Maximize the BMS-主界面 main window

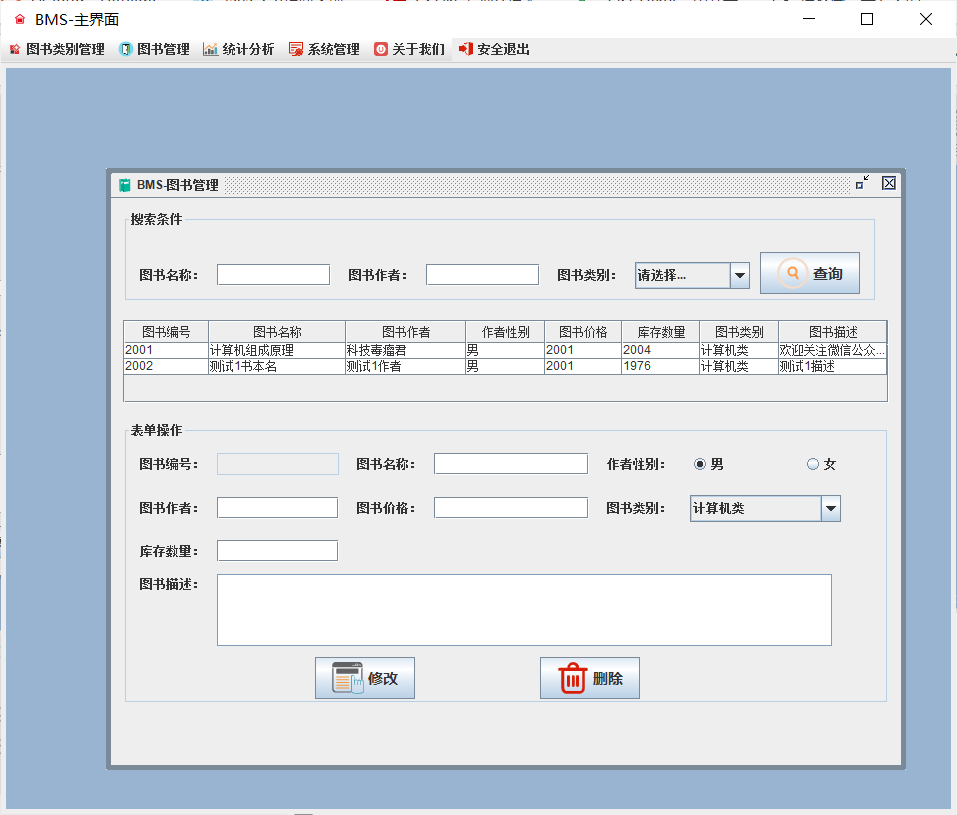[x=867, y=20]
